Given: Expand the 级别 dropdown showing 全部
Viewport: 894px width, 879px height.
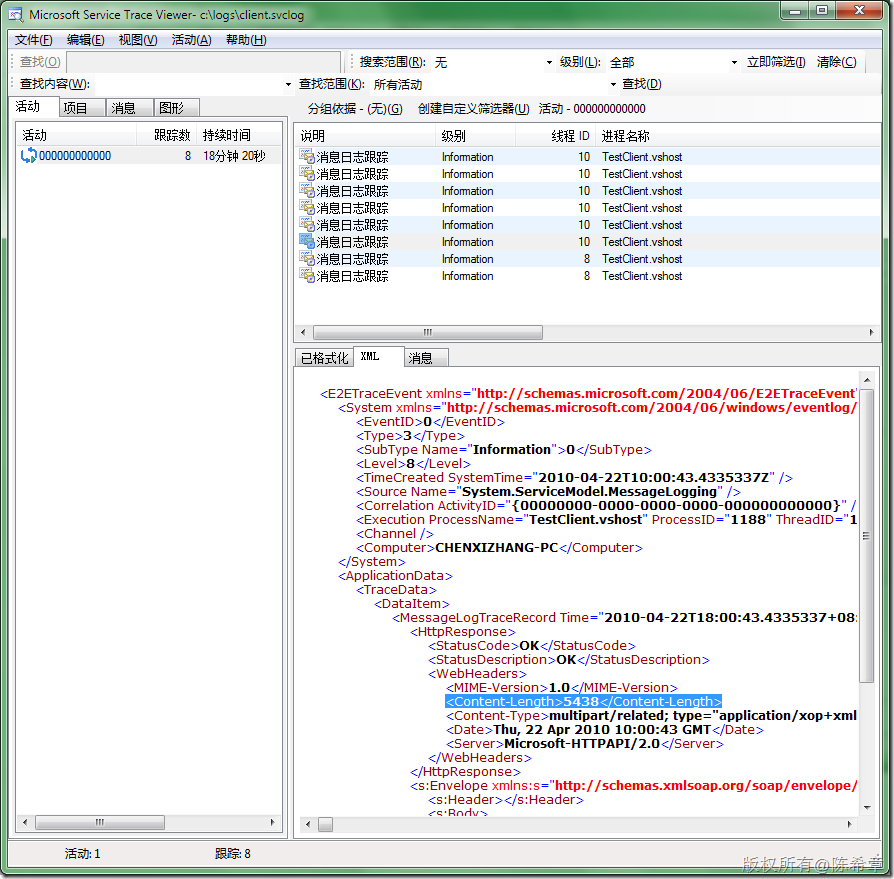Looking at the screenshot, I should 734,62.
